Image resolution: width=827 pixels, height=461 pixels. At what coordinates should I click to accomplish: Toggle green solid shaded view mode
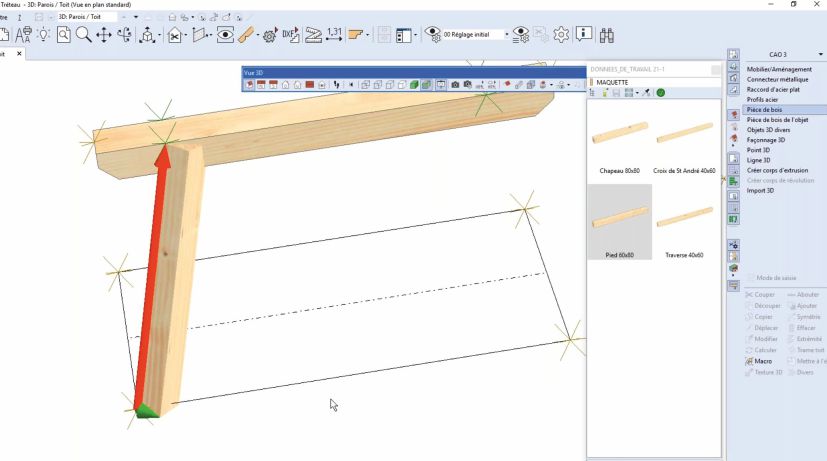click(414, 85)
